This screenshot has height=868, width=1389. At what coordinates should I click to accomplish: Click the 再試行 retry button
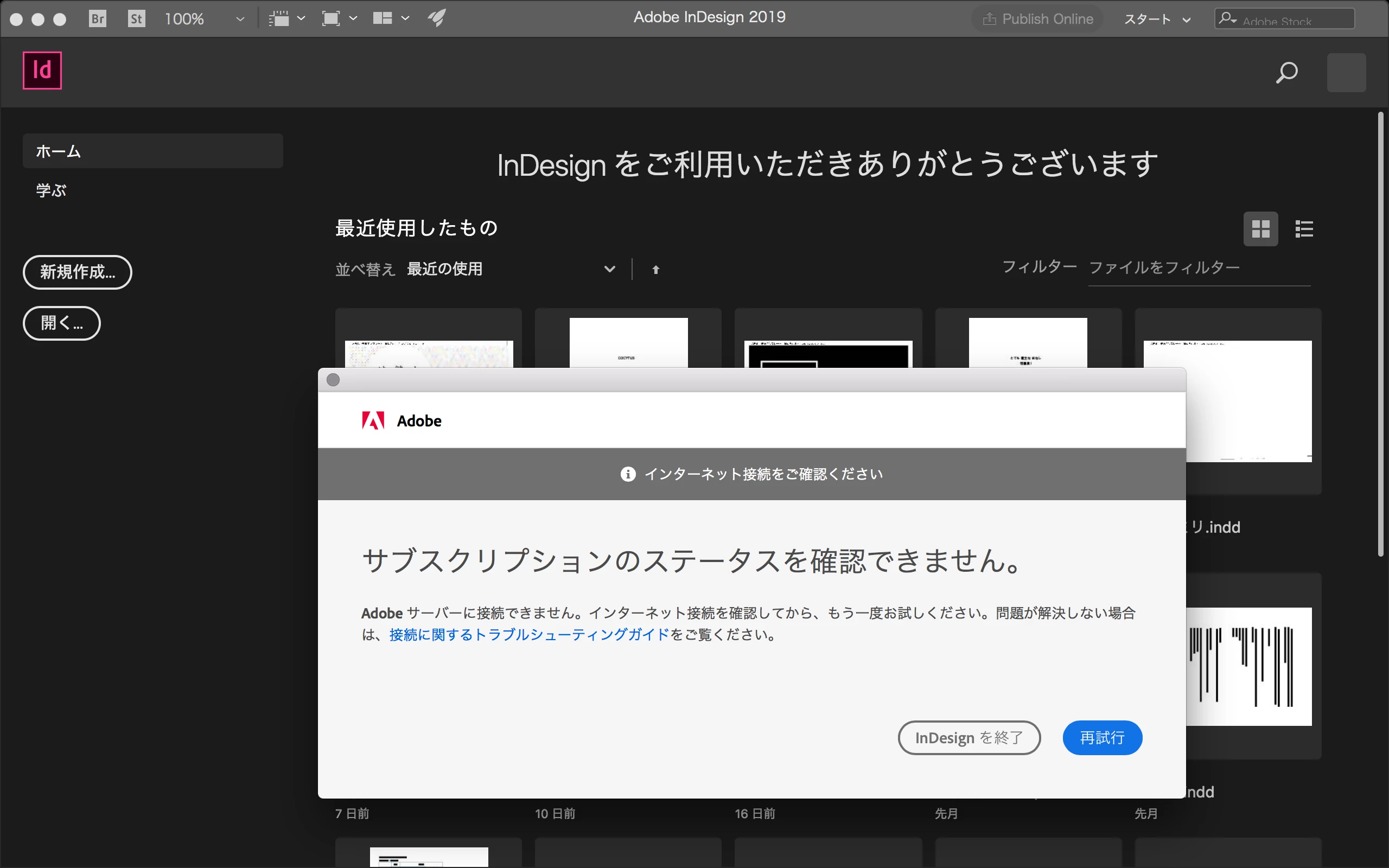[x=1102, y=738]
